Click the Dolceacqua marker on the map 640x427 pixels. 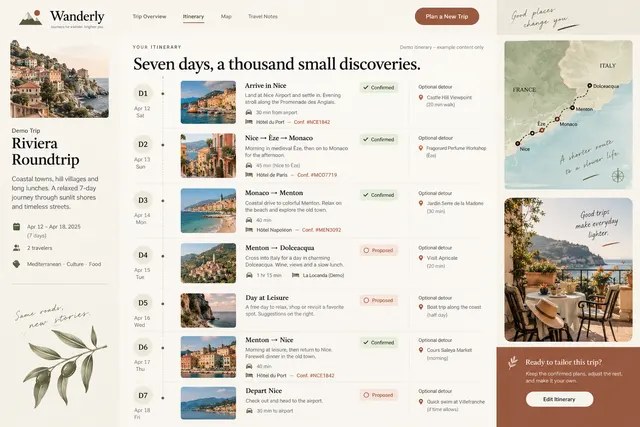click(x=589, y=86)
